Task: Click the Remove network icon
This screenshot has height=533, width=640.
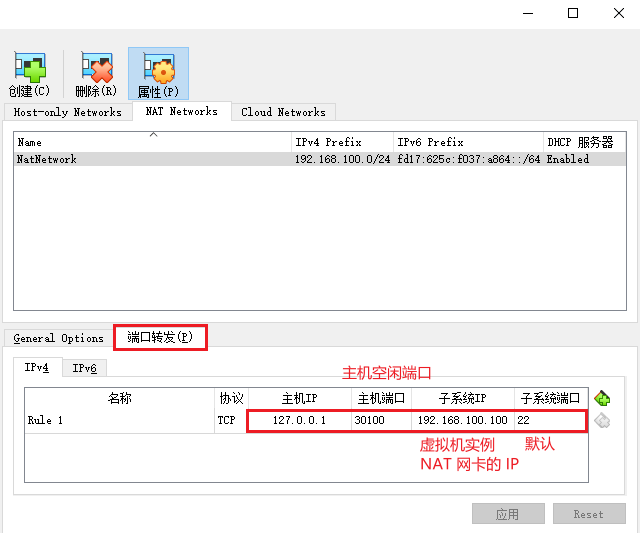Action: click(95, 73)
